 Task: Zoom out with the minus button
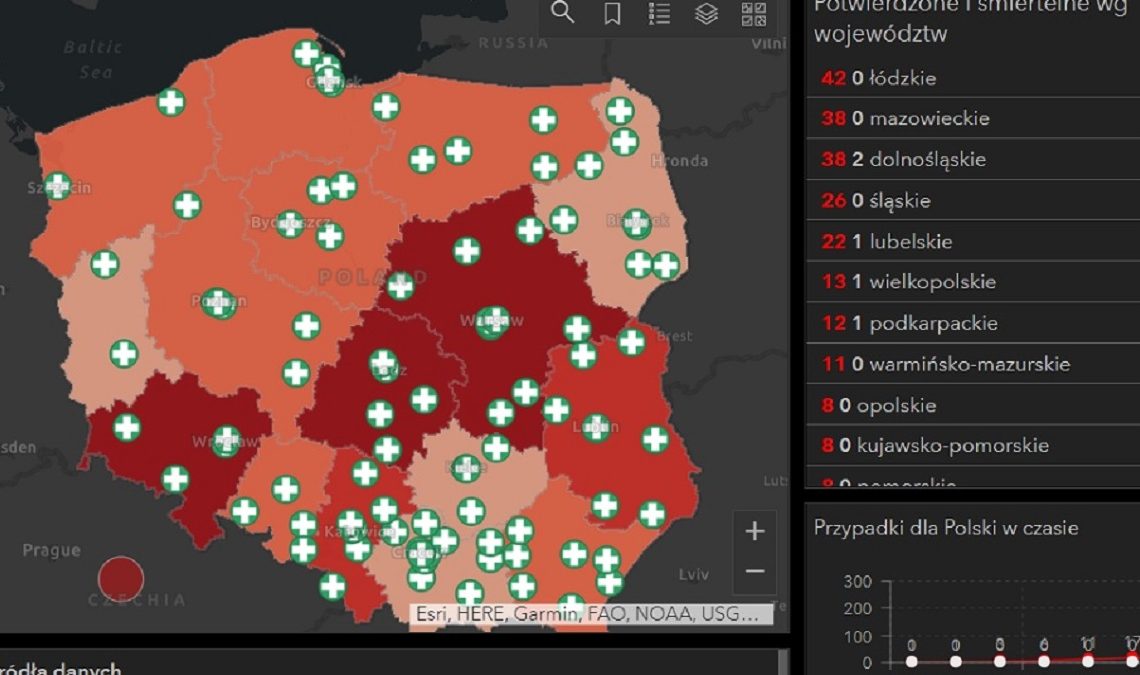pos(755,571)
